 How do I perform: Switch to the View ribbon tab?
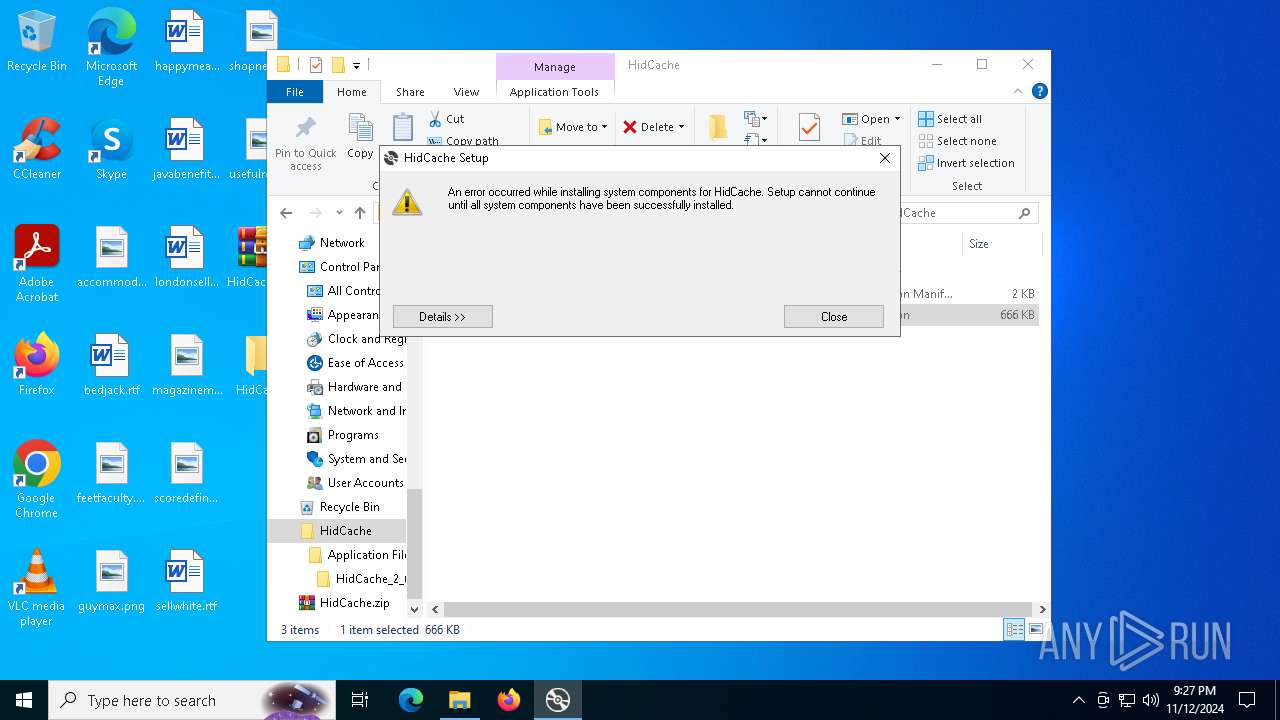tap(466, 92)
